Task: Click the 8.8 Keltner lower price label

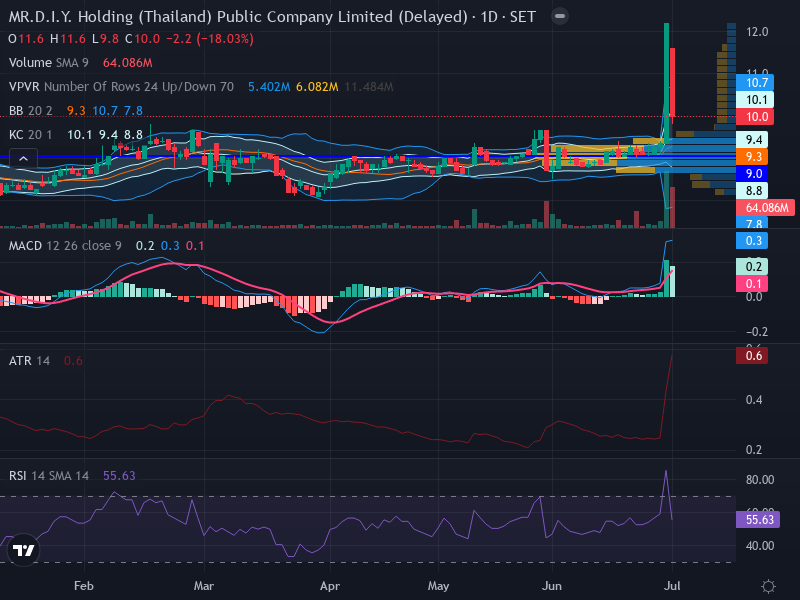Action: [752, 191]
